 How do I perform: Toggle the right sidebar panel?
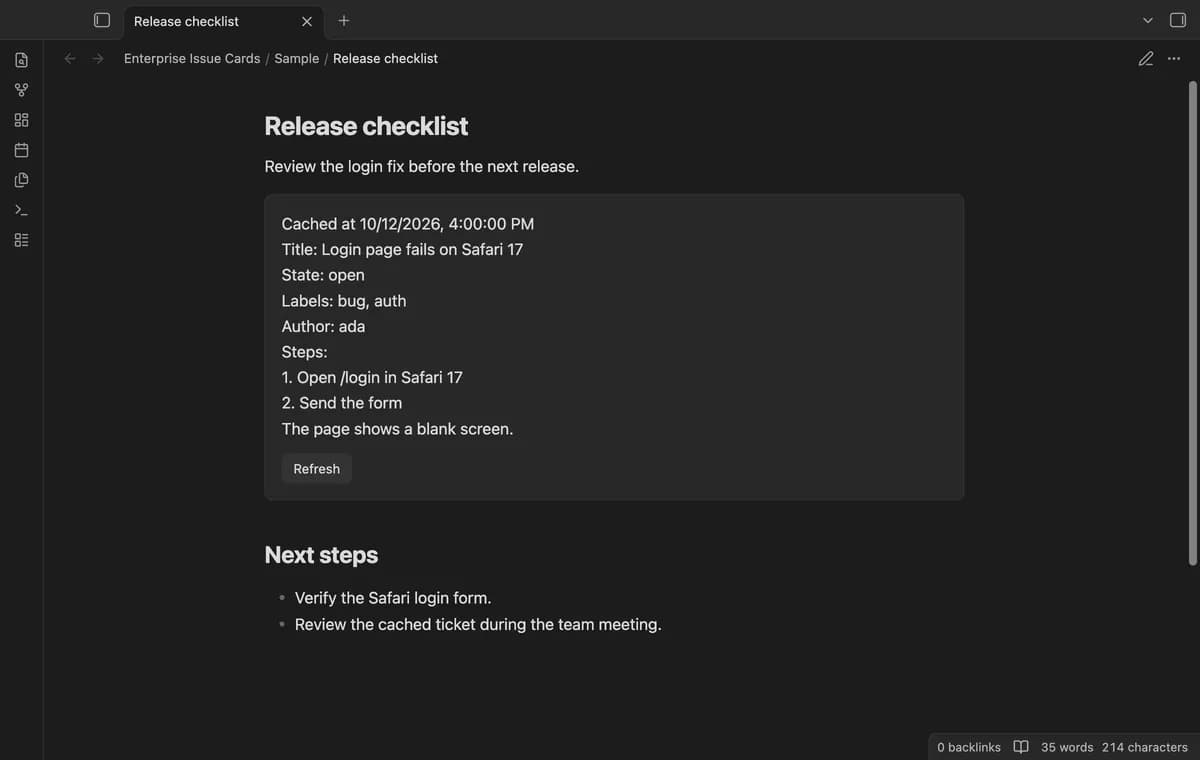coord(1178,20)
